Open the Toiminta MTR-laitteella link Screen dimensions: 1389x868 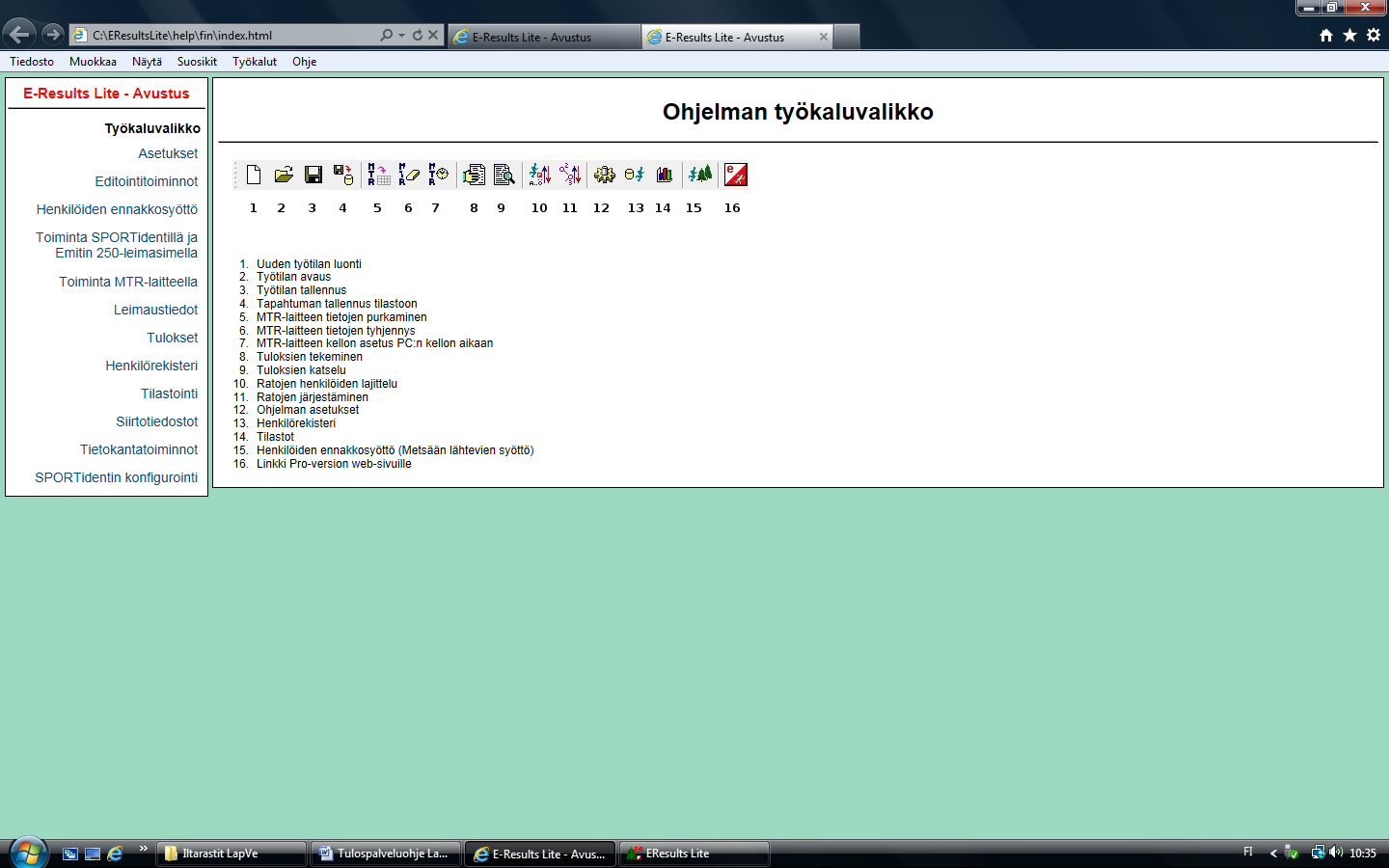click(x=128, y=282)
